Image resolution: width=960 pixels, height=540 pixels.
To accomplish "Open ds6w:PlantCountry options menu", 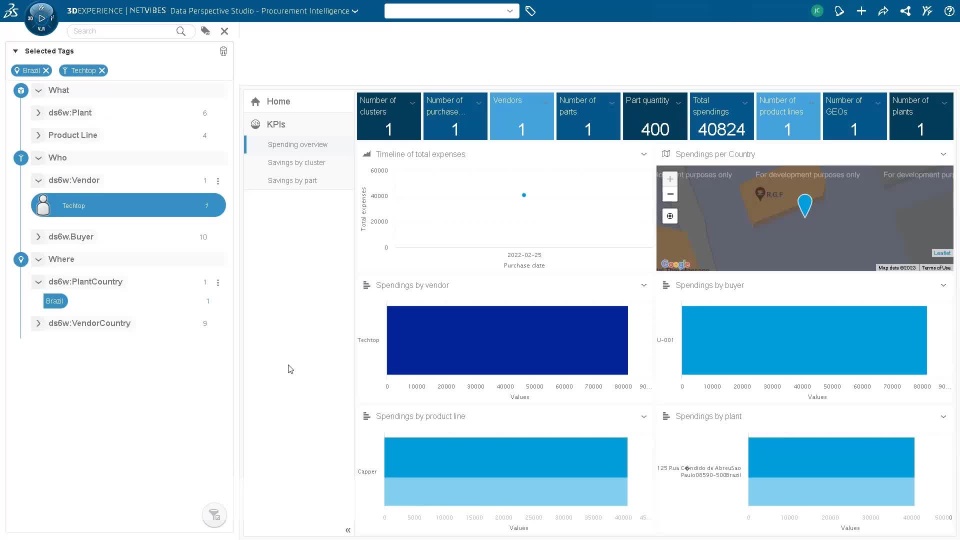I will 218,282.
